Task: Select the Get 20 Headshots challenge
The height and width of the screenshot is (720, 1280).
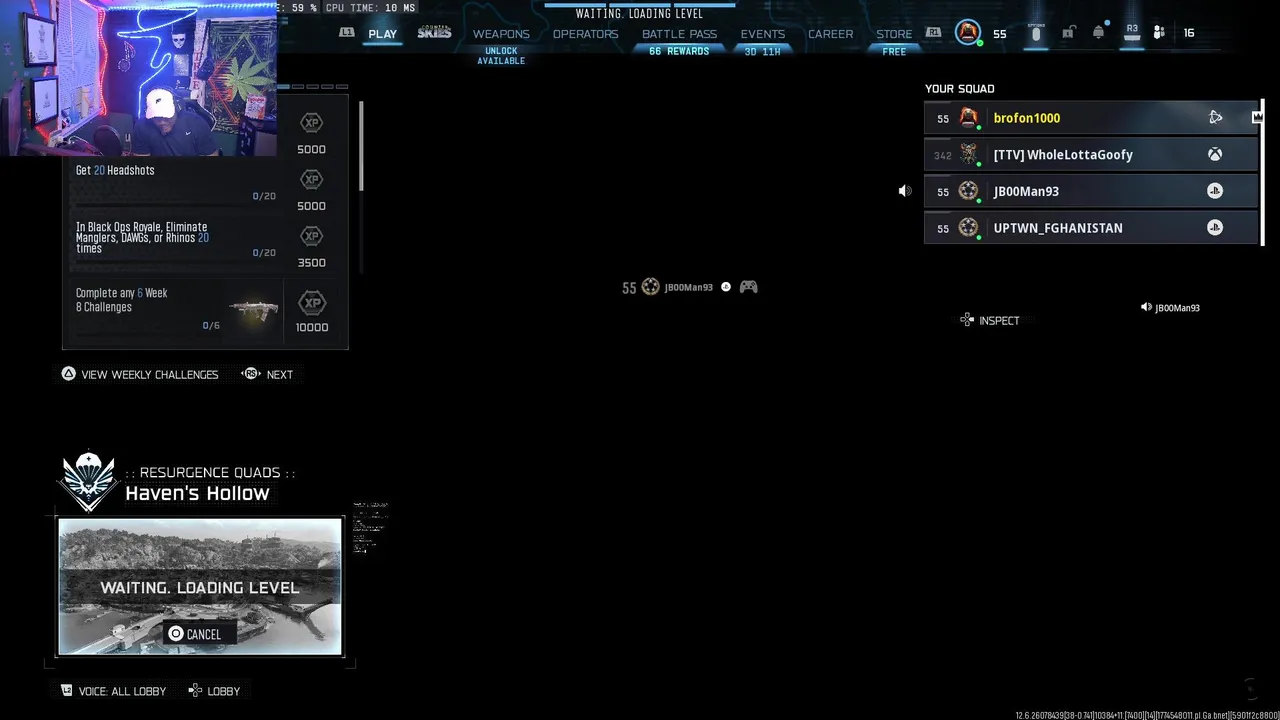Action: (x=176, y=183)
